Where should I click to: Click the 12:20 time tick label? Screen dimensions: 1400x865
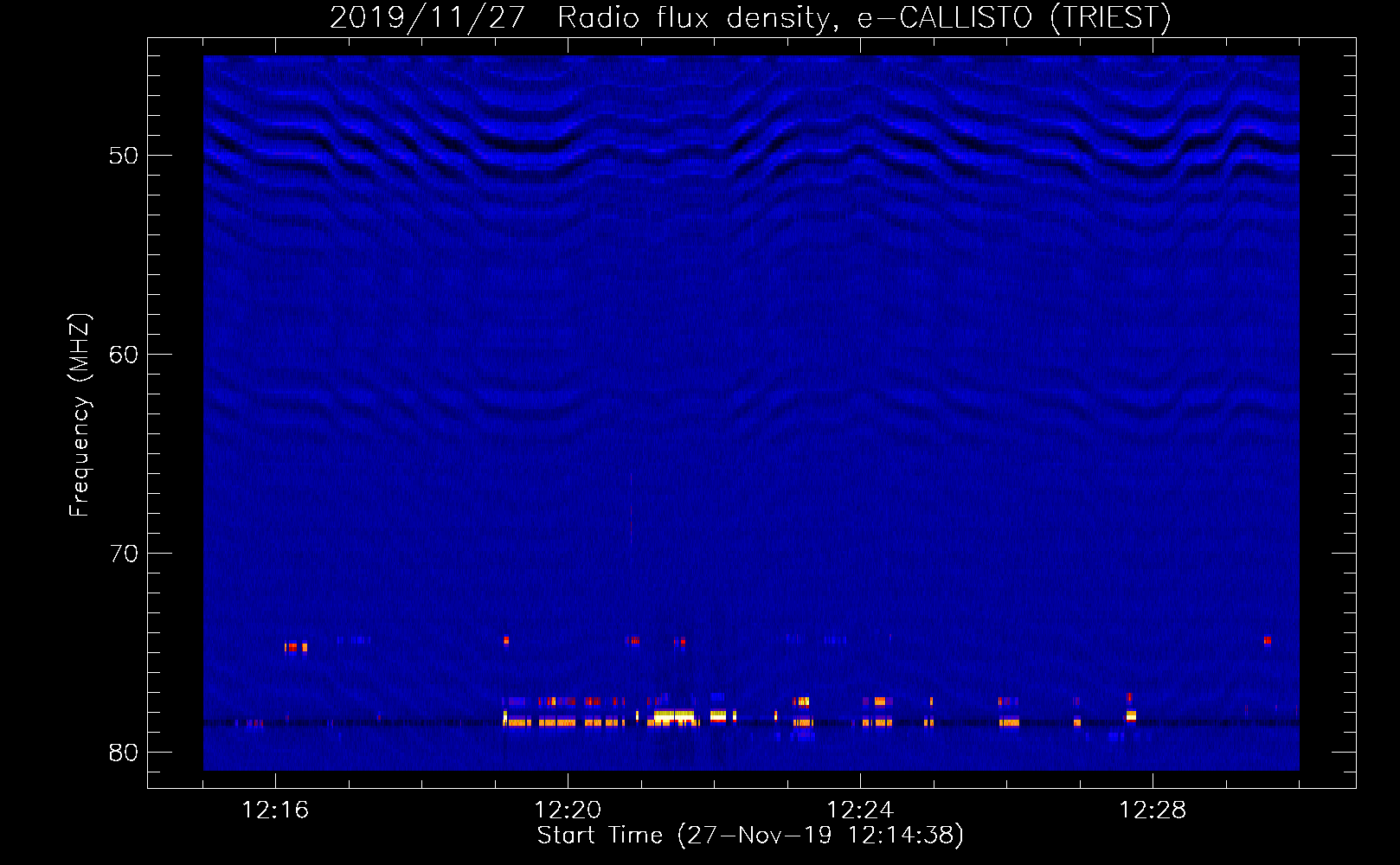568,811
